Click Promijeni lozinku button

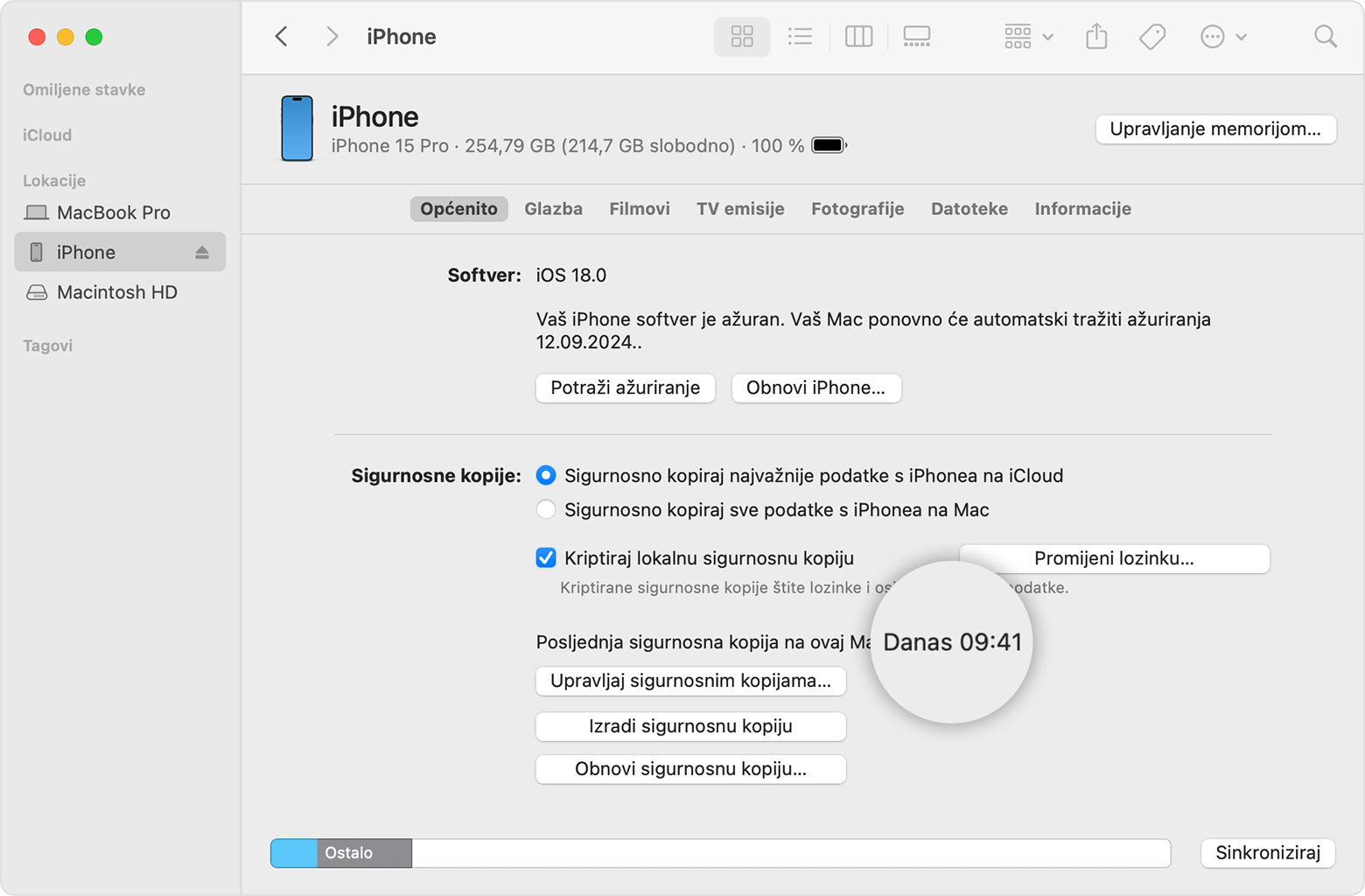click(x=1114, y=558)
